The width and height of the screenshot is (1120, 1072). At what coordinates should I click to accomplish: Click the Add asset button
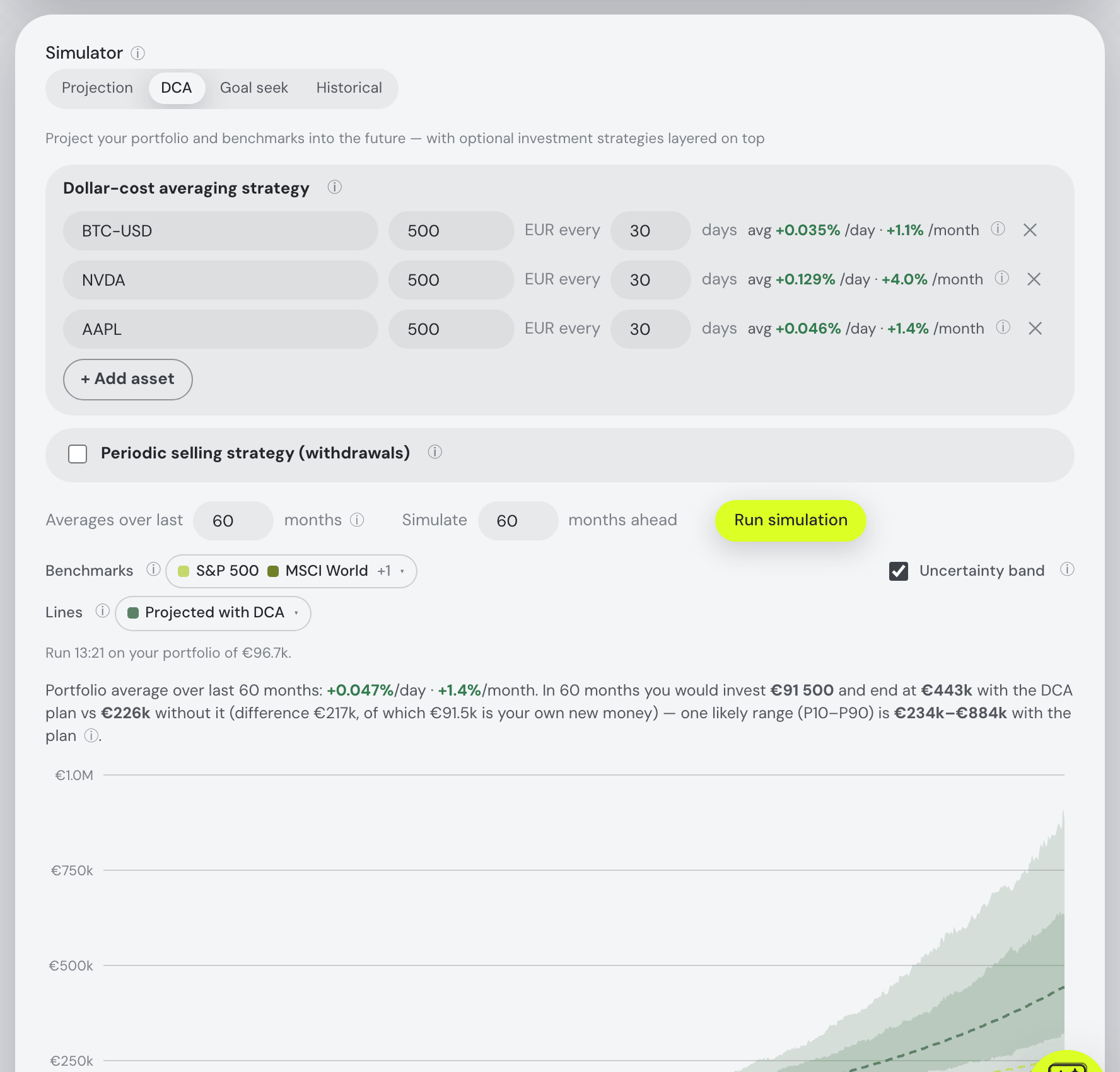tap(128, 380)
